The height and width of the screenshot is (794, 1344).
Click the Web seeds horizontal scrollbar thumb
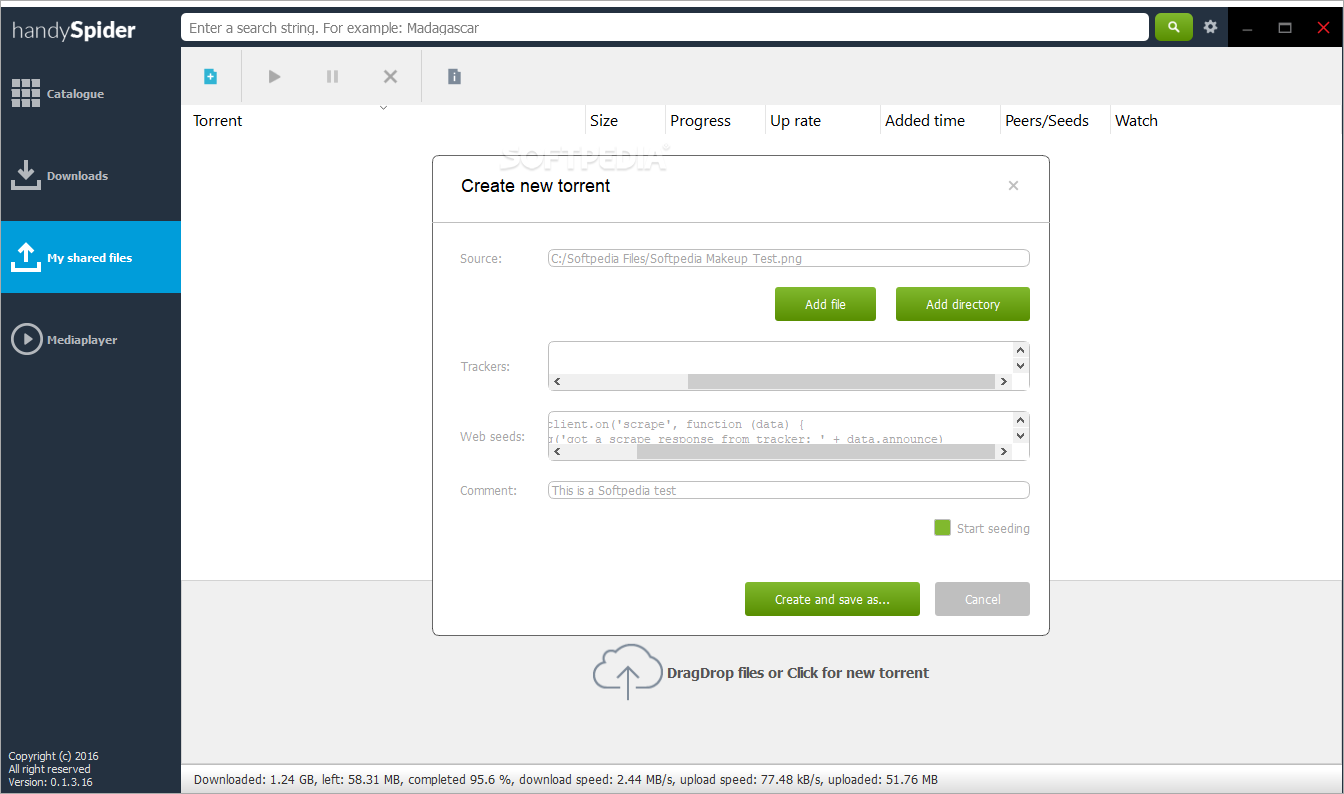click(x=815, y=451)
